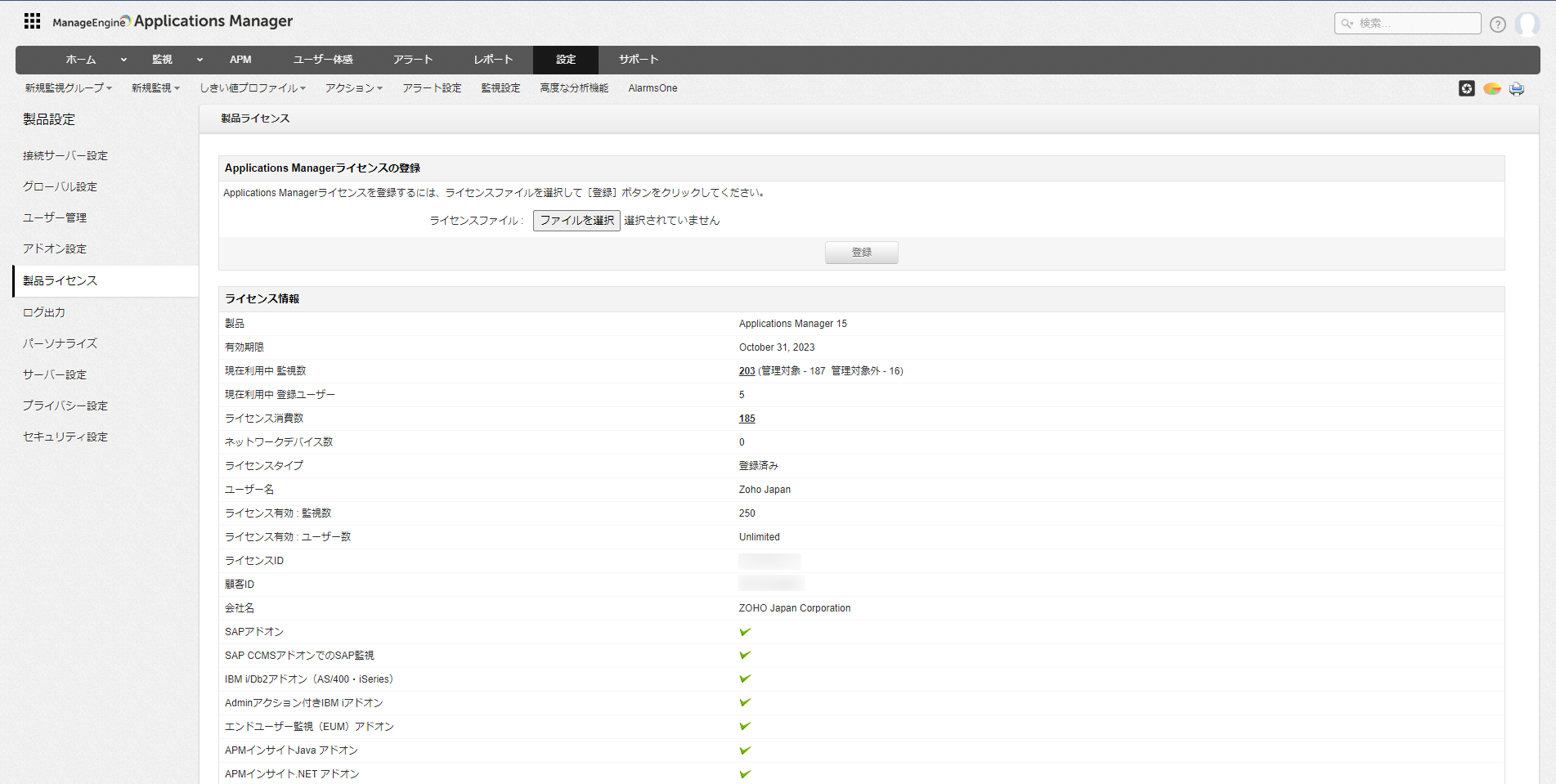Open サーバー設定 in the sidebar

[x=55, y=374]
